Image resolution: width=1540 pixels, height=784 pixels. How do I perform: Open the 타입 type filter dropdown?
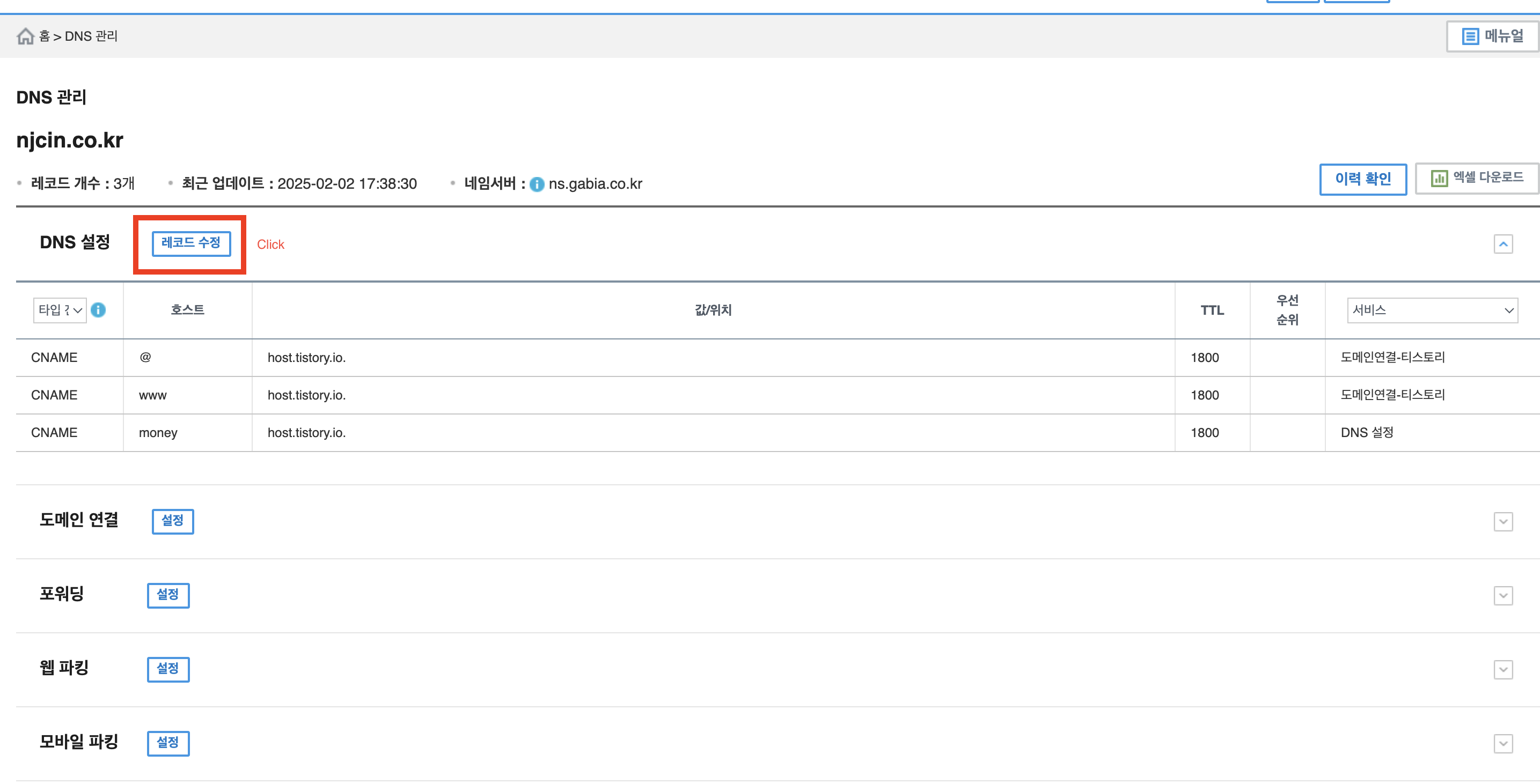[60, 310]
